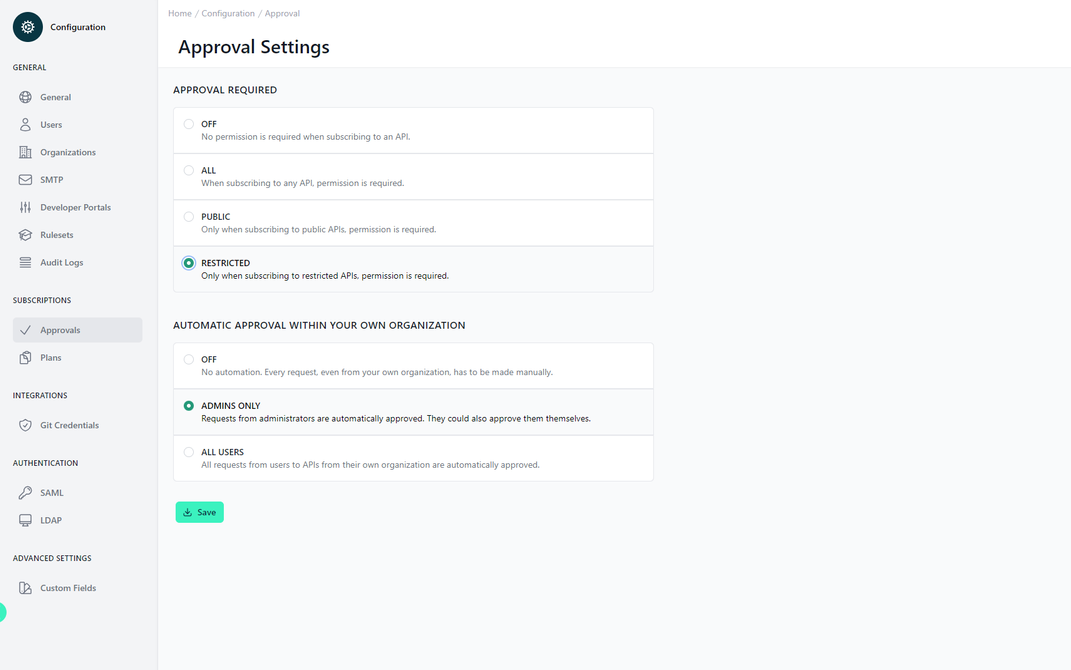Screen dimensions: 1071x670
Task: Click the LDAP monitor icon
Action: pos(23,519)
